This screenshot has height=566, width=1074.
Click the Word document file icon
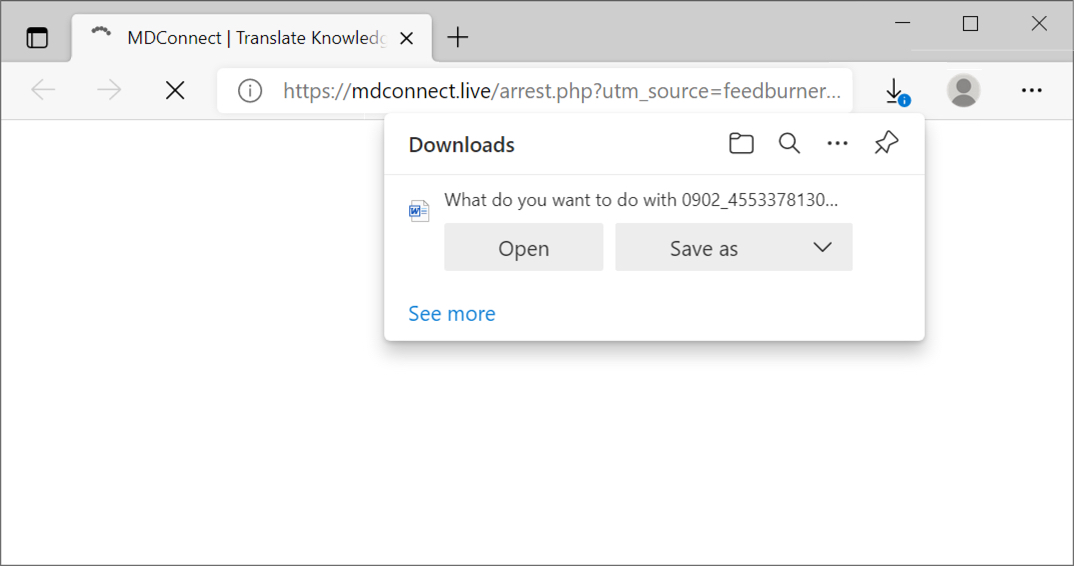pyautogui.click(x=419, y=210)
